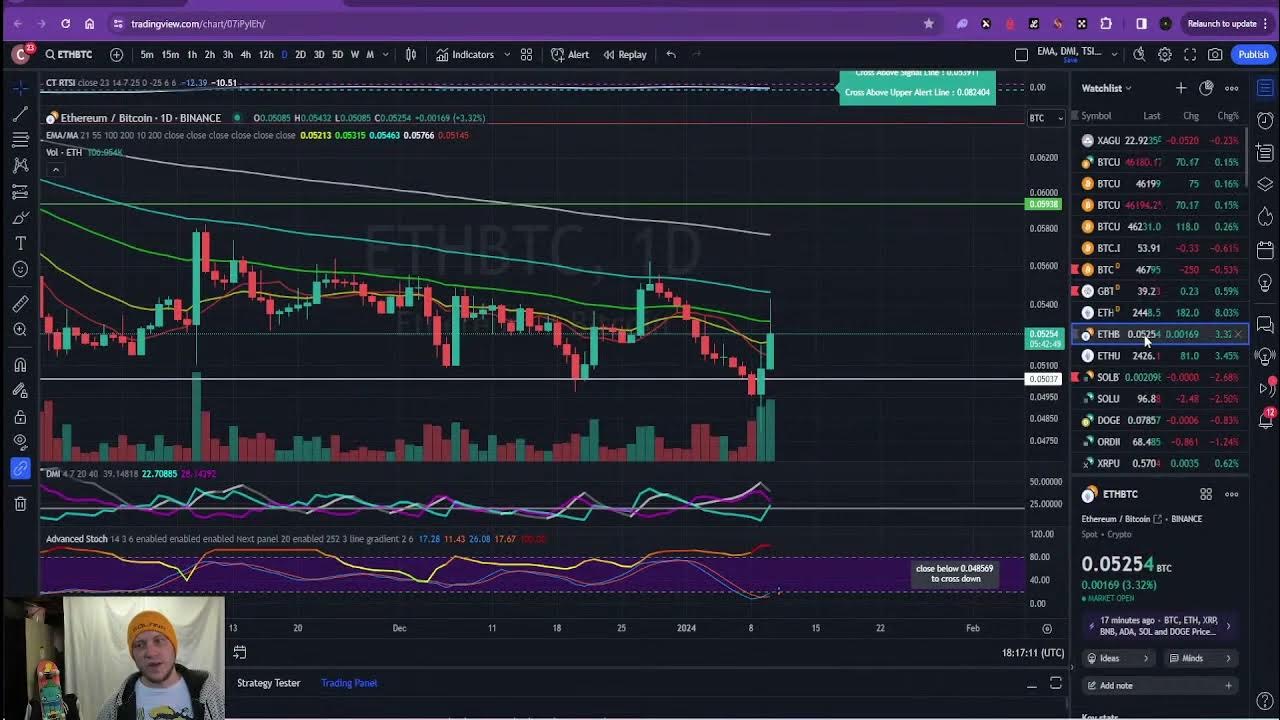Expand the Watchlist dropdown
The image size is (1280, 720).
(x=1106, y=88)
